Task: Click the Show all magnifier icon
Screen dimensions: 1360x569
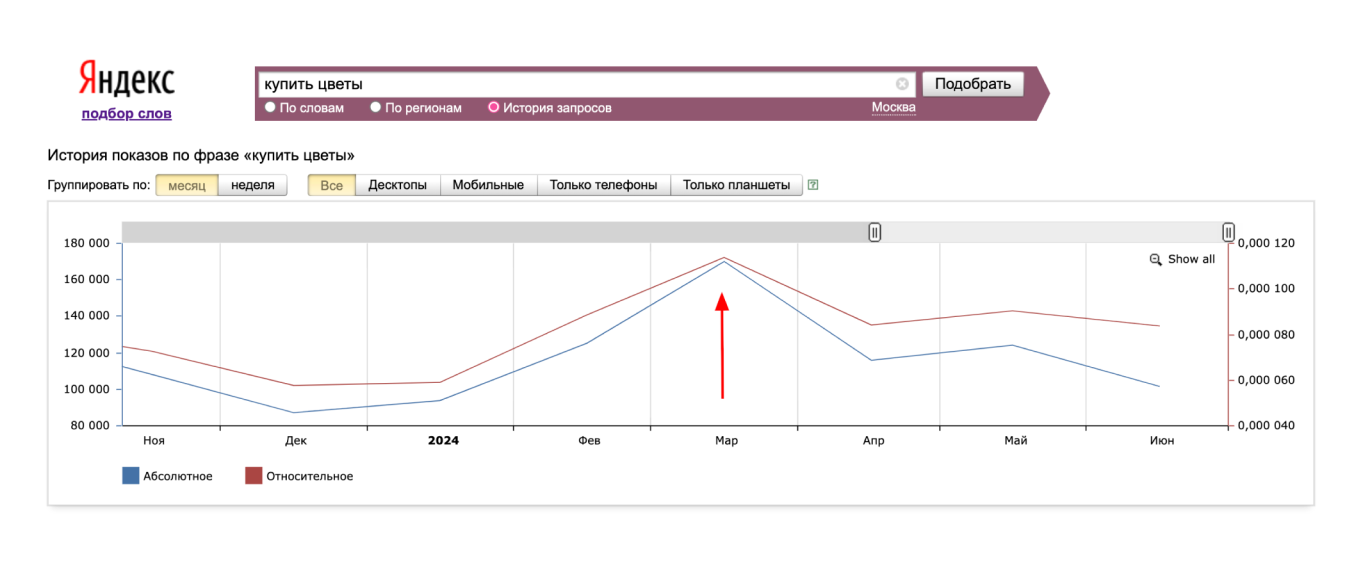Action: pos(1156,260)
